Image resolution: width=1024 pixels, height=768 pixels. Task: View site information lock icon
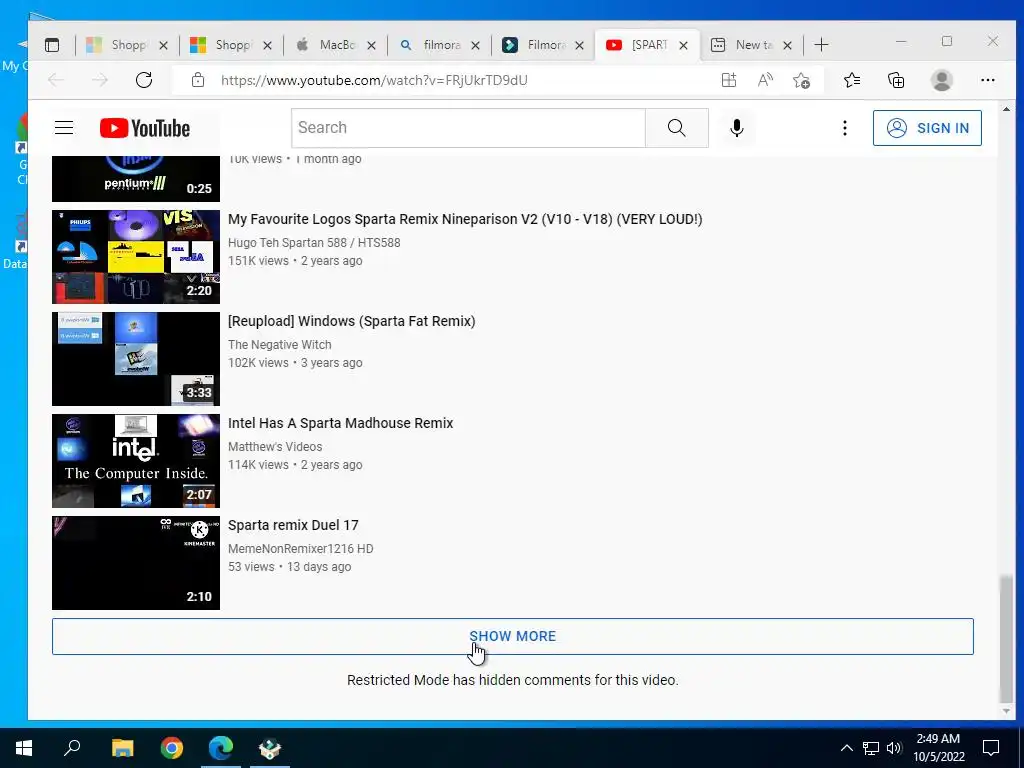[x=198, y=80]
